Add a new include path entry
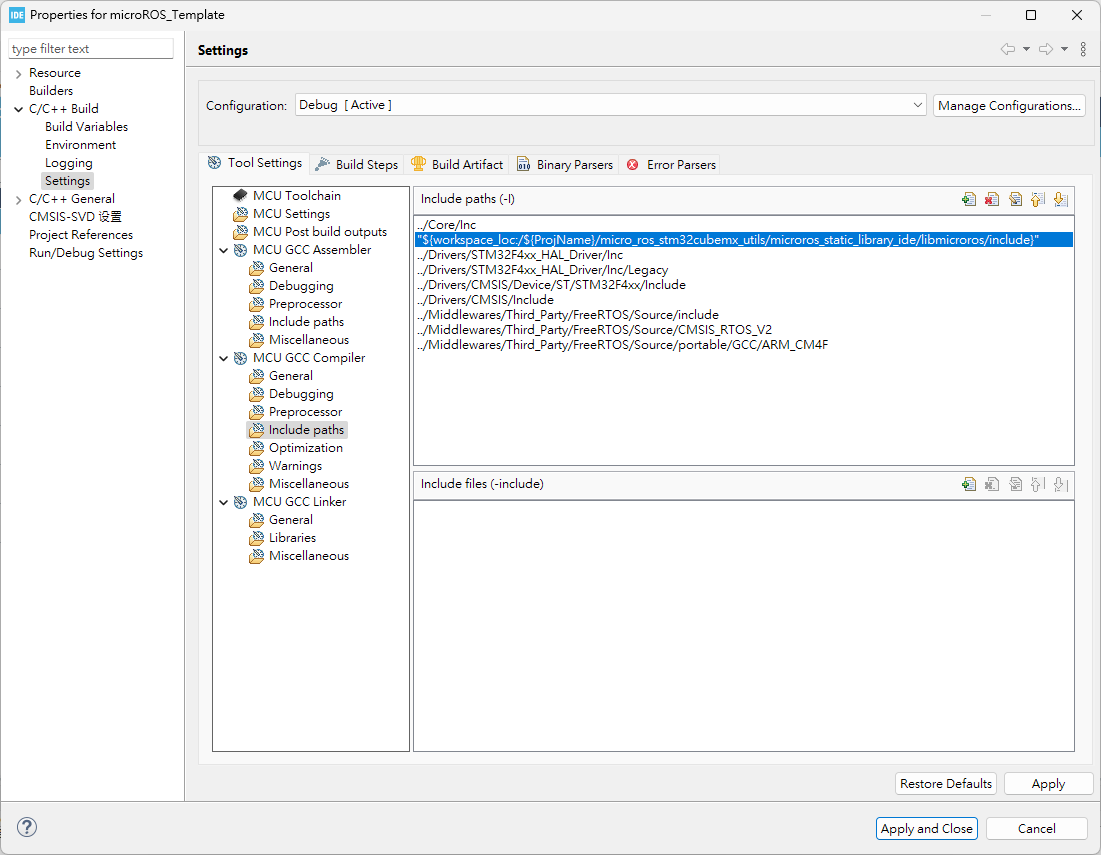Viewport: 1101px width, 855px height. [x=968, y=199]
